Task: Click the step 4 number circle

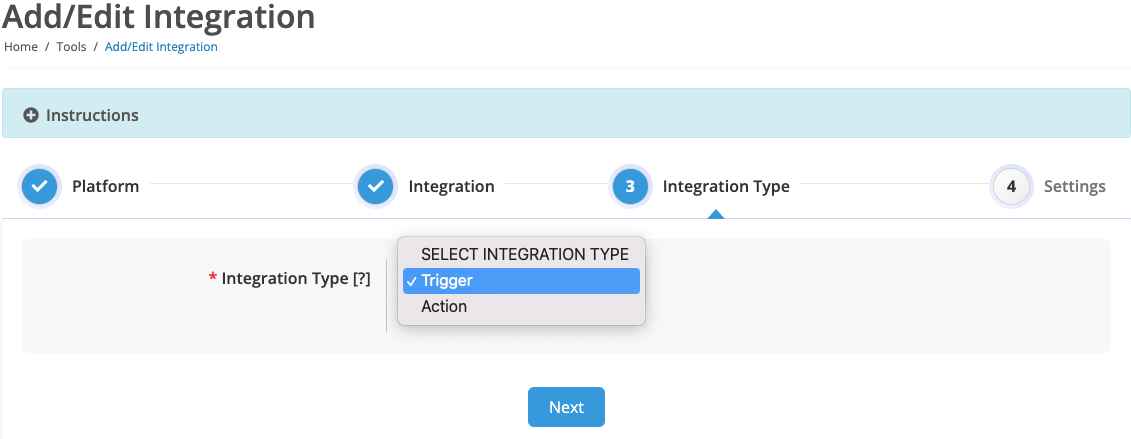Action: (x=1011, y=187)
